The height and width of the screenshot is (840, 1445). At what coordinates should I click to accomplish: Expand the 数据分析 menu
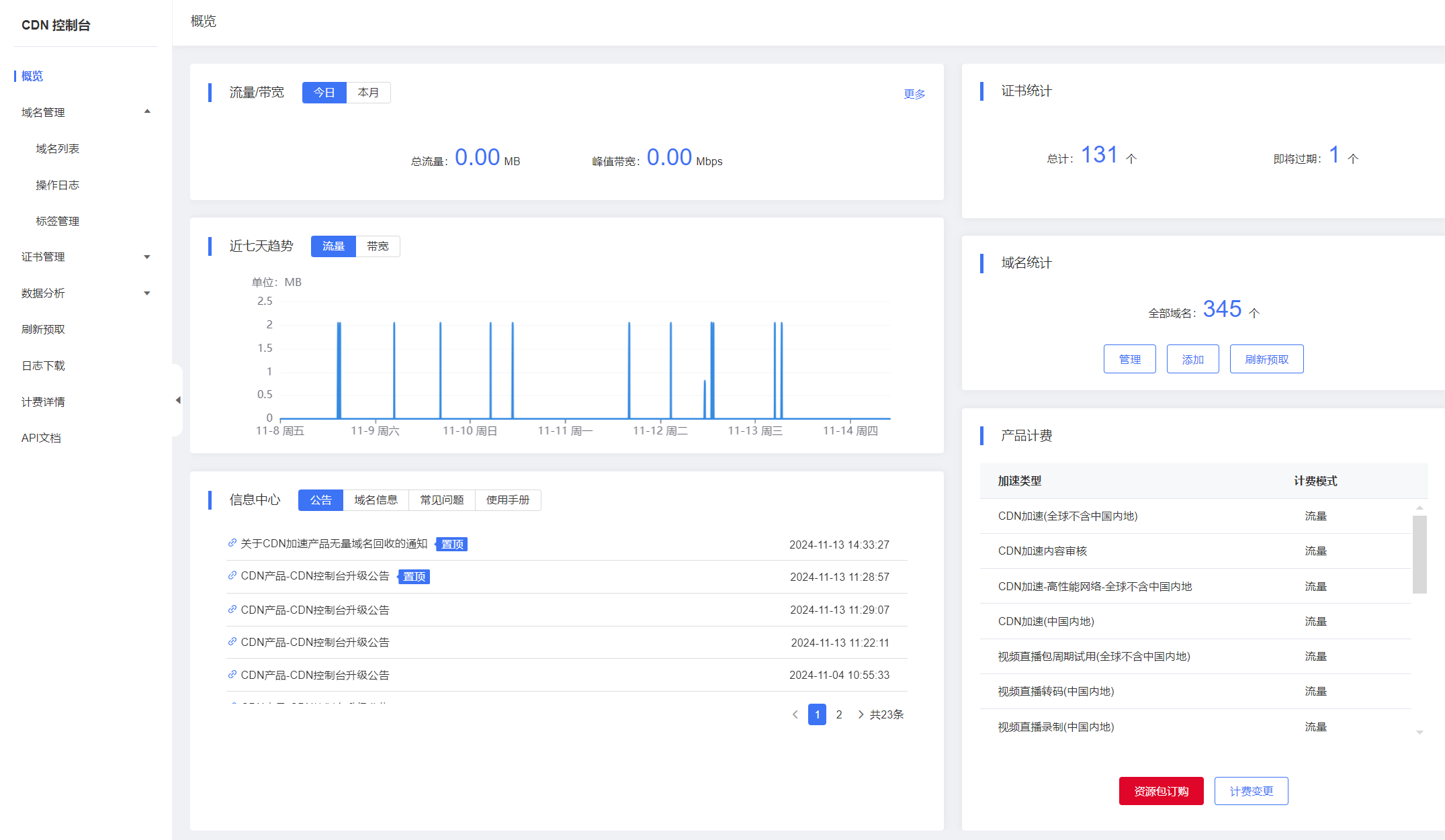[147, 293]
